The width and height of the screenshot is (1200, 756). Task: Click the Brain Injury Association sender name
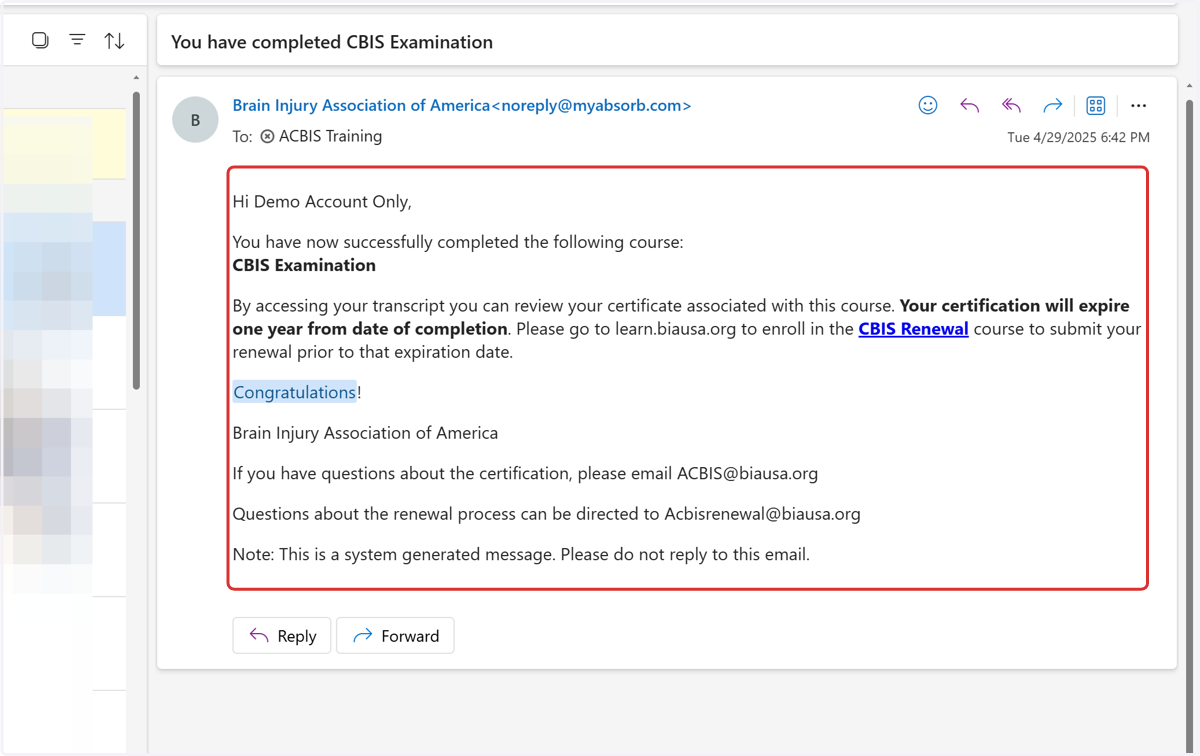coord(462,105)
